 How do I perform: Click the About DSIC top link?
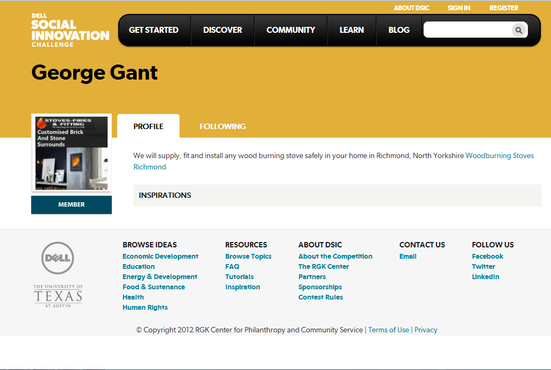pyautogui.click(x=411, y=8)
